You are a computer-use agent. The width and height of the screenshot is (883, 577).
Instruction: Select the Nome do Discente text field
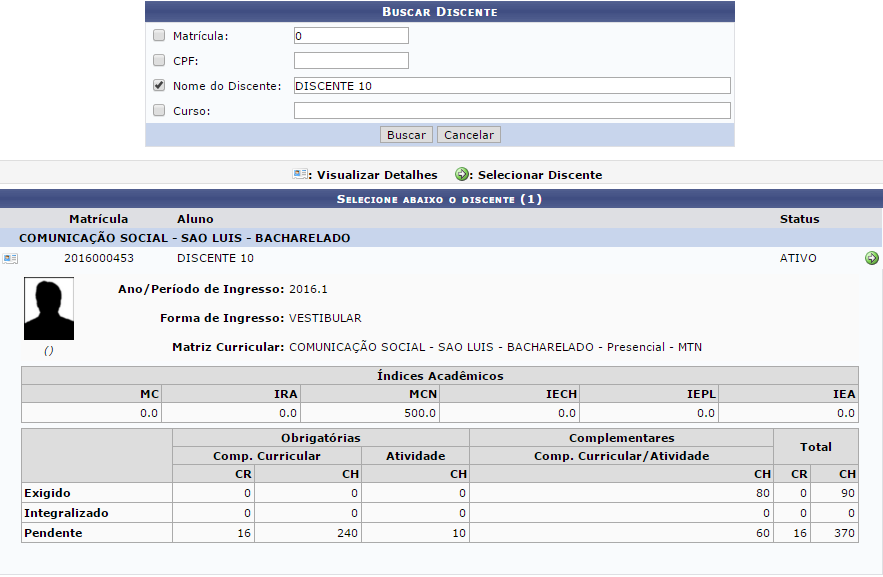[x=511, y=86]
